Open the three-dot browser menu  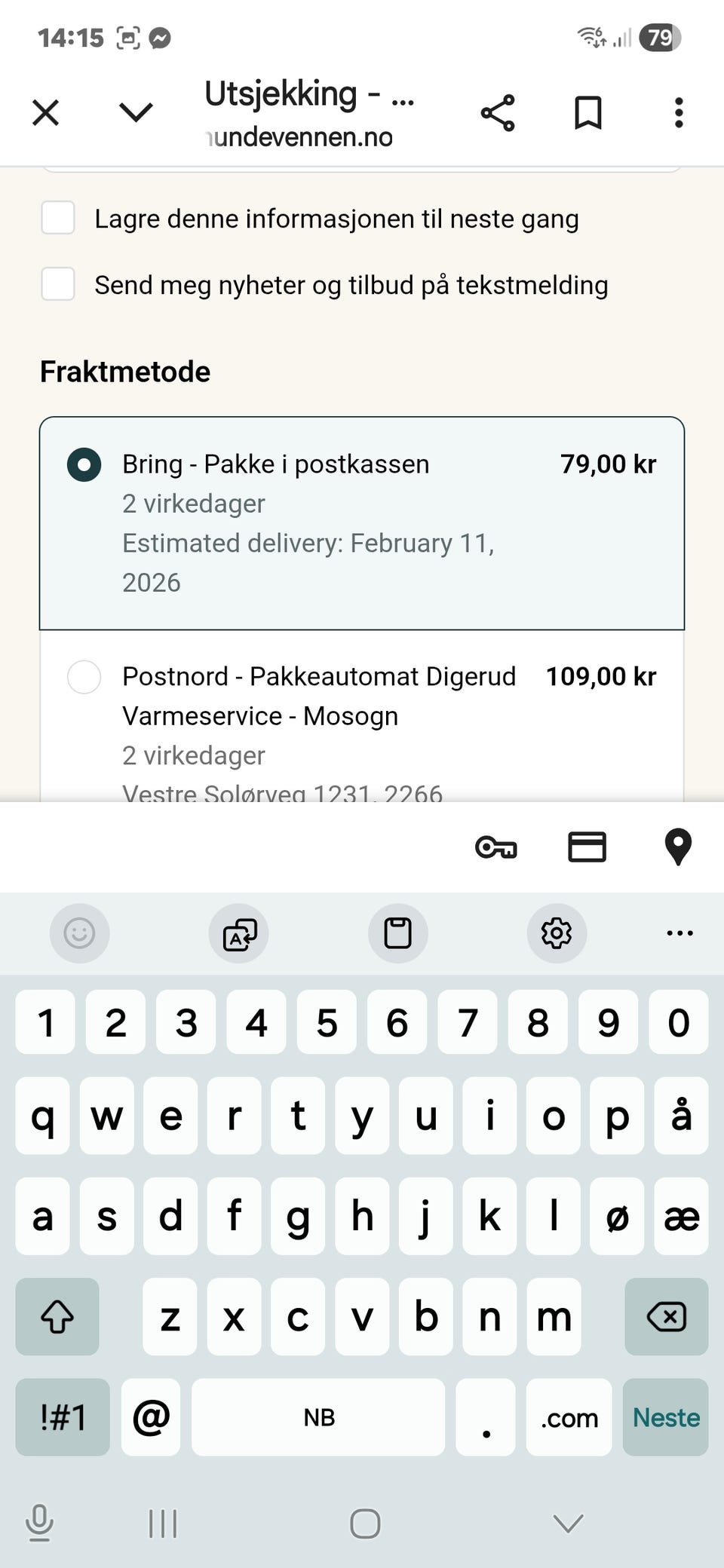[x=679, y=113]
